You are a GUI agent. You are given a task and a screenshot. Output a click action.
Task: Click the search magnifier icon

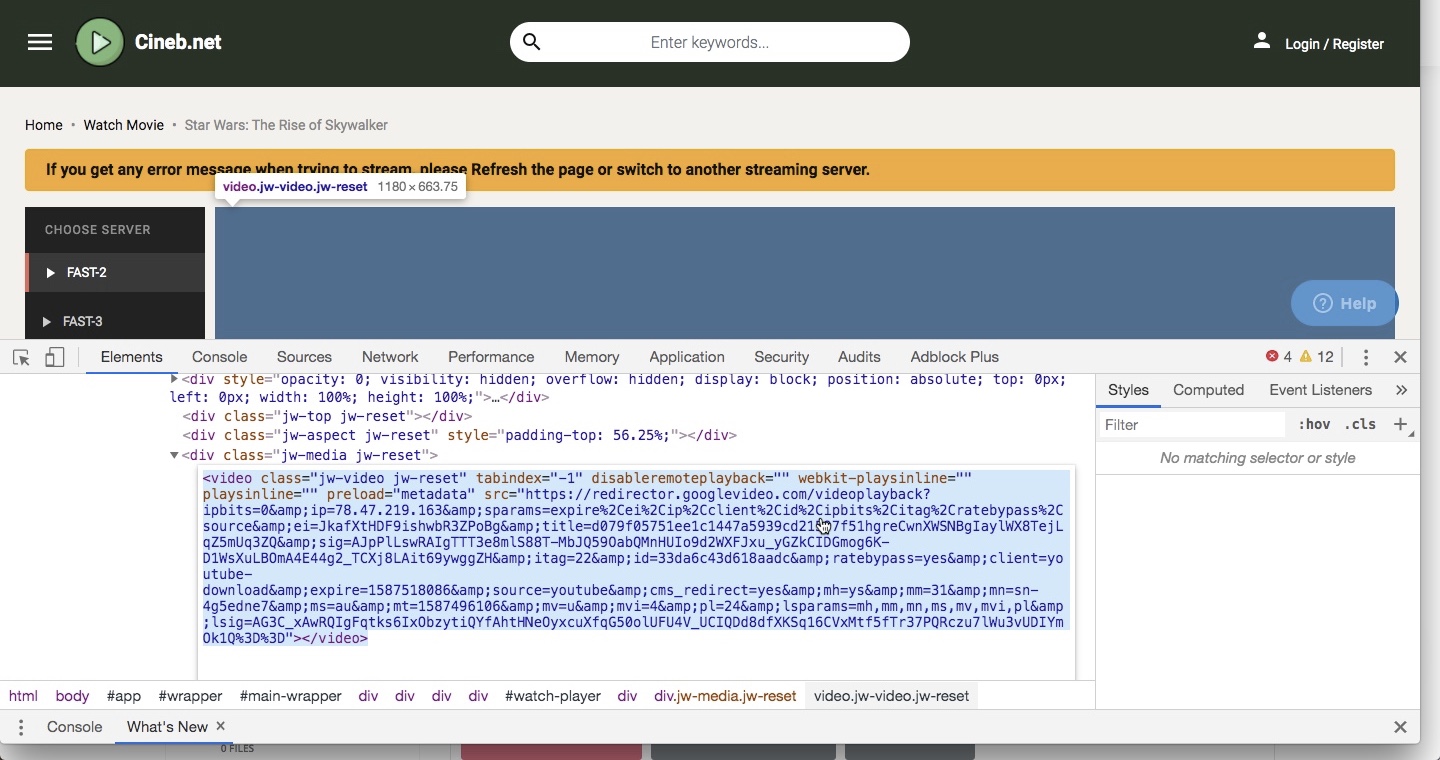point(532,42)
